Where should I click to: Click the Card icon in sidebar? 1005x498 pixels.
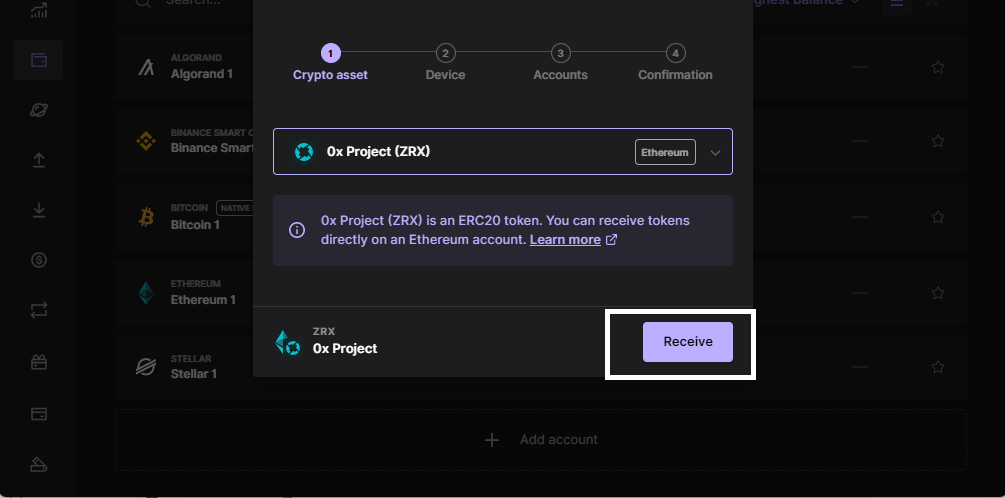click(x=39, y=413)
